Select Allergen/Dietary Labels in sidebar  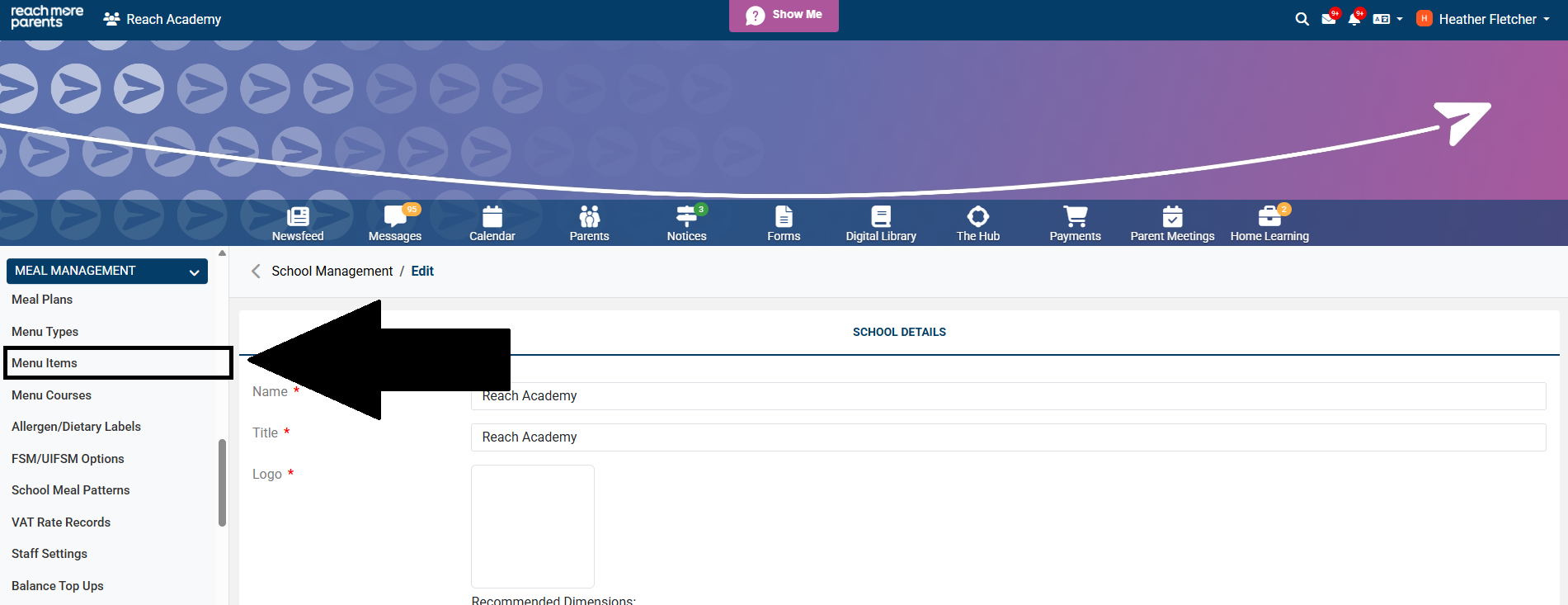tap(76, 427)
